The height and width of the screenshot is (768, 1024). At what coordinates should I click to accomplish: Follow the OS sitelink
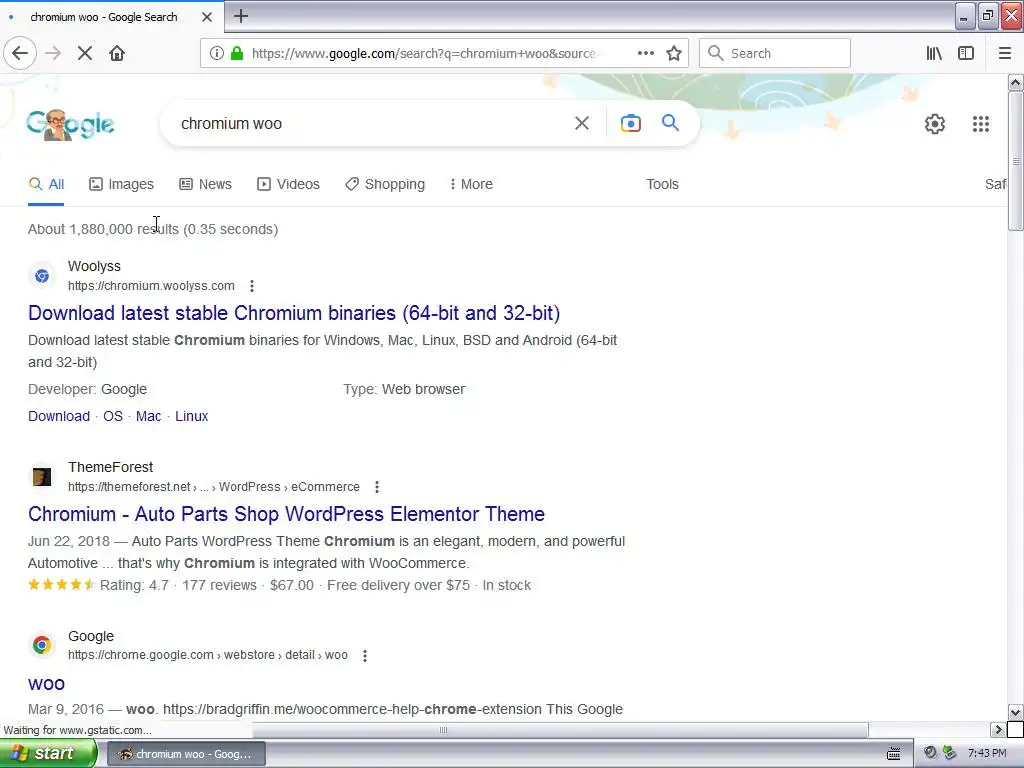point(113,416)
